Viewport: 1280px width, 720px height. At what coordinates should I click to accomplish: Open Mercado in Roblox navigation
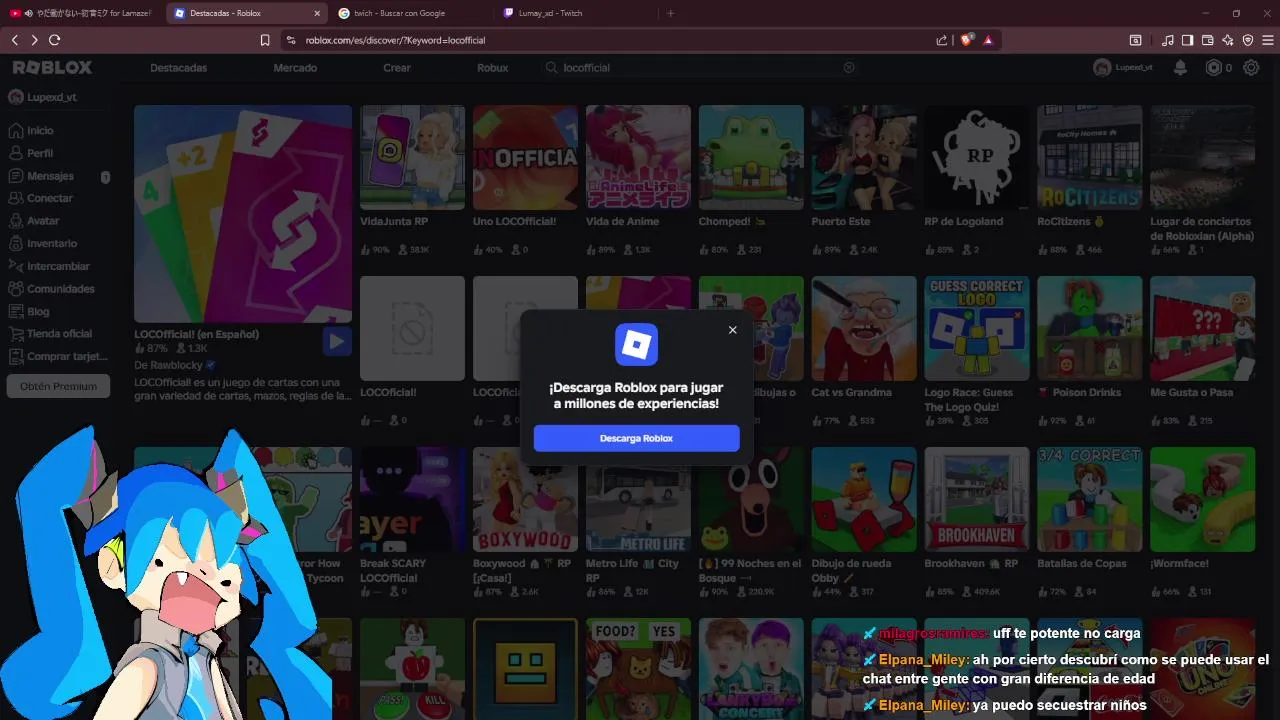tap(295, 68)
